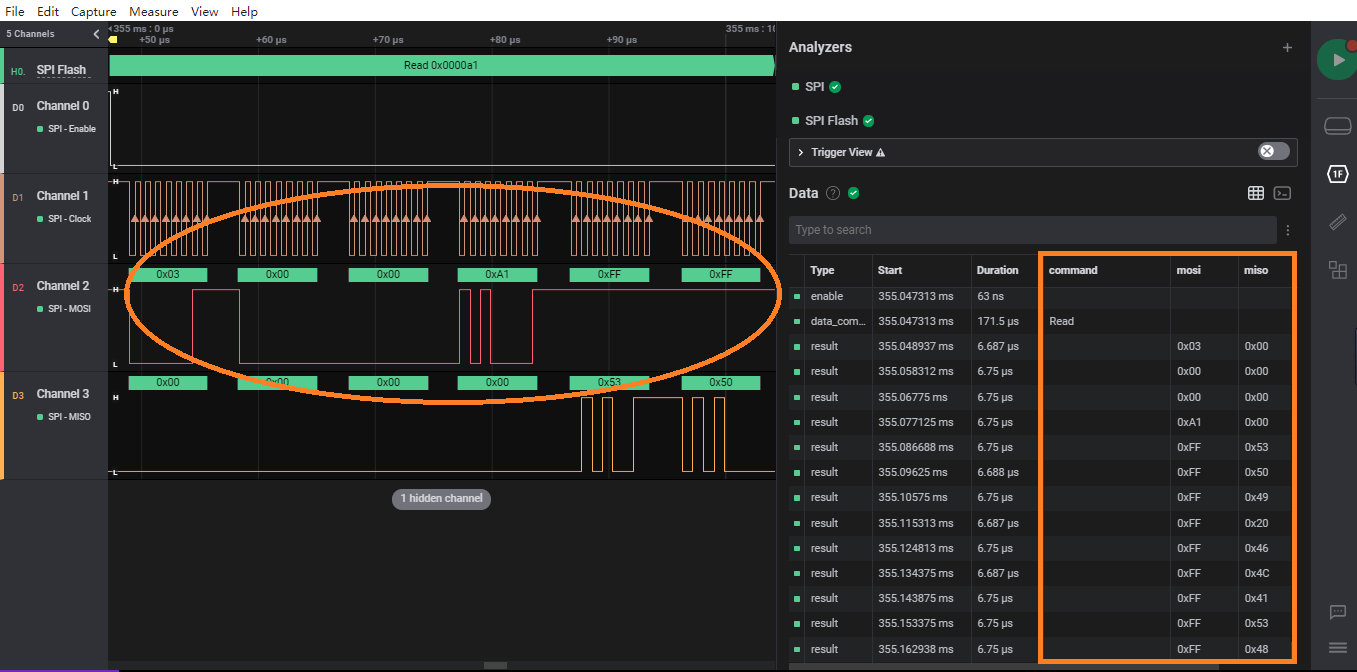Screen dimensions: 1357x672
Task: Sort by the Duration column header
Action: tap(997, 270)
